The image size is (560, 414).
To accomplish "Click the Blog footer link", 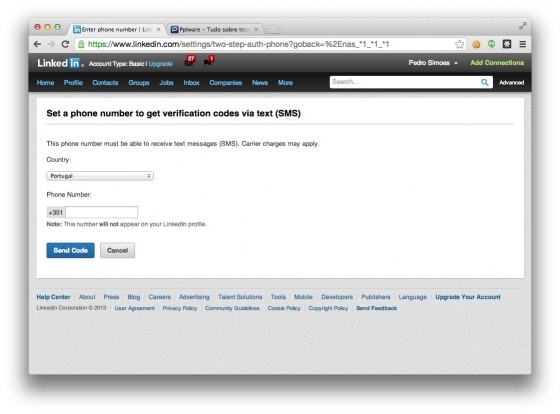I will [x=134, y=297].
